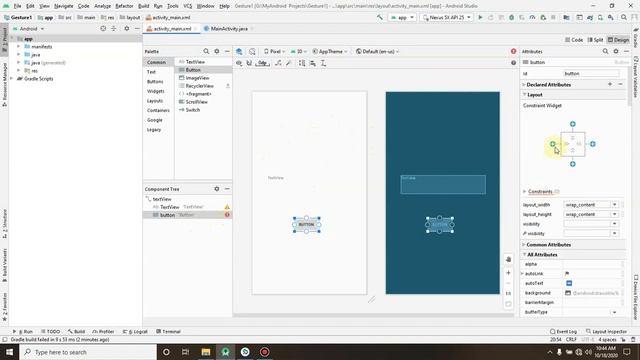Open the Layout Inspector
Image resolution: width=640 pixels, height=360 pixels.
pos(606,331)
